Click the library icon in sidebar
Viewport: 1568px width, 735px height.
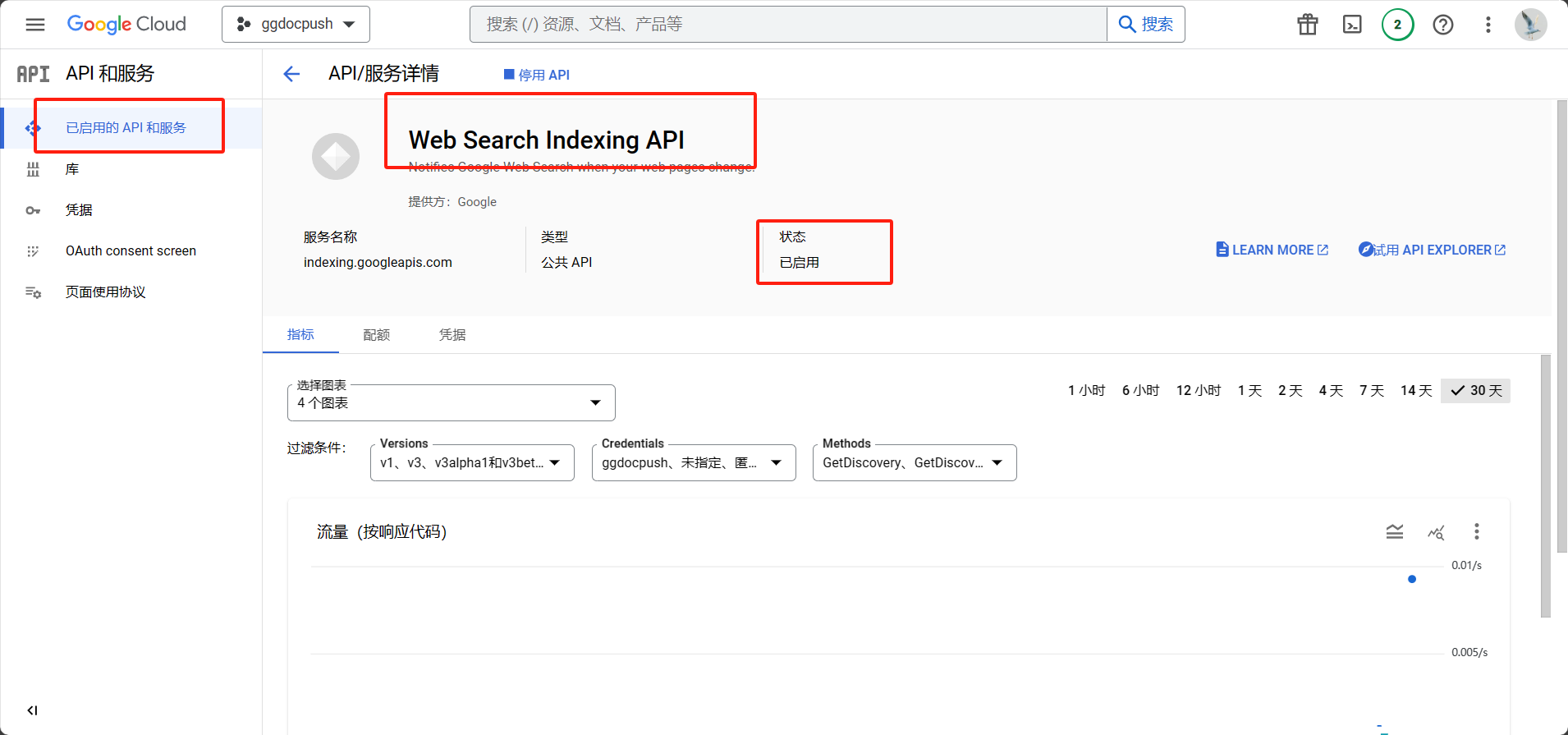click(33, 169)
